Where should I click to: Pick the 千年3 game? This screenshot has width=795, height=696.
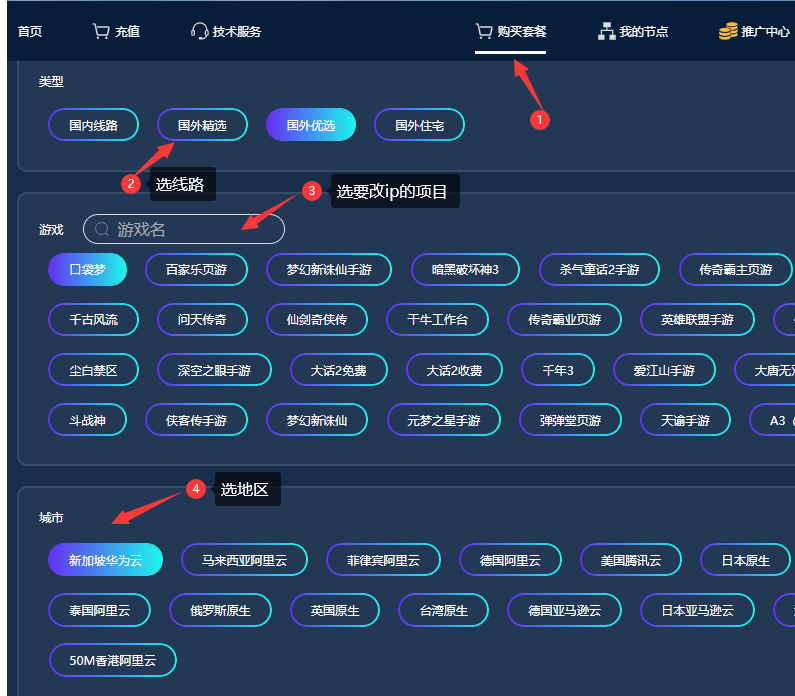point(558,370)
